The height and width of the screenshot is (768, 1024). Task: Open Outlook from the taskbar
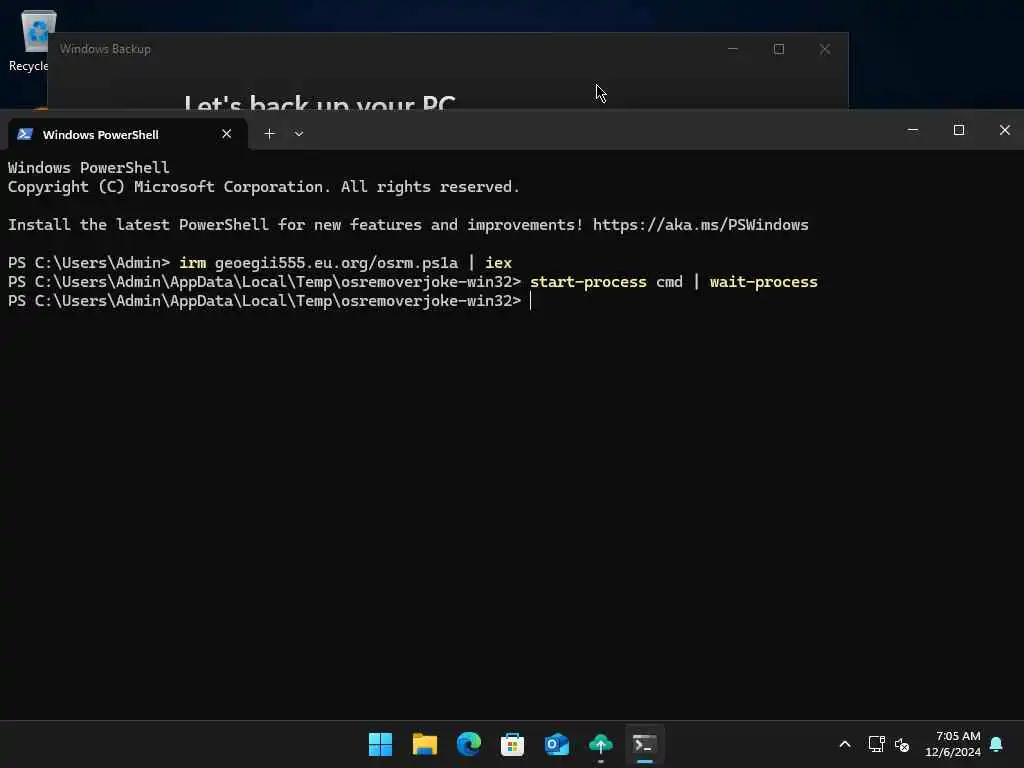[556, 744]
